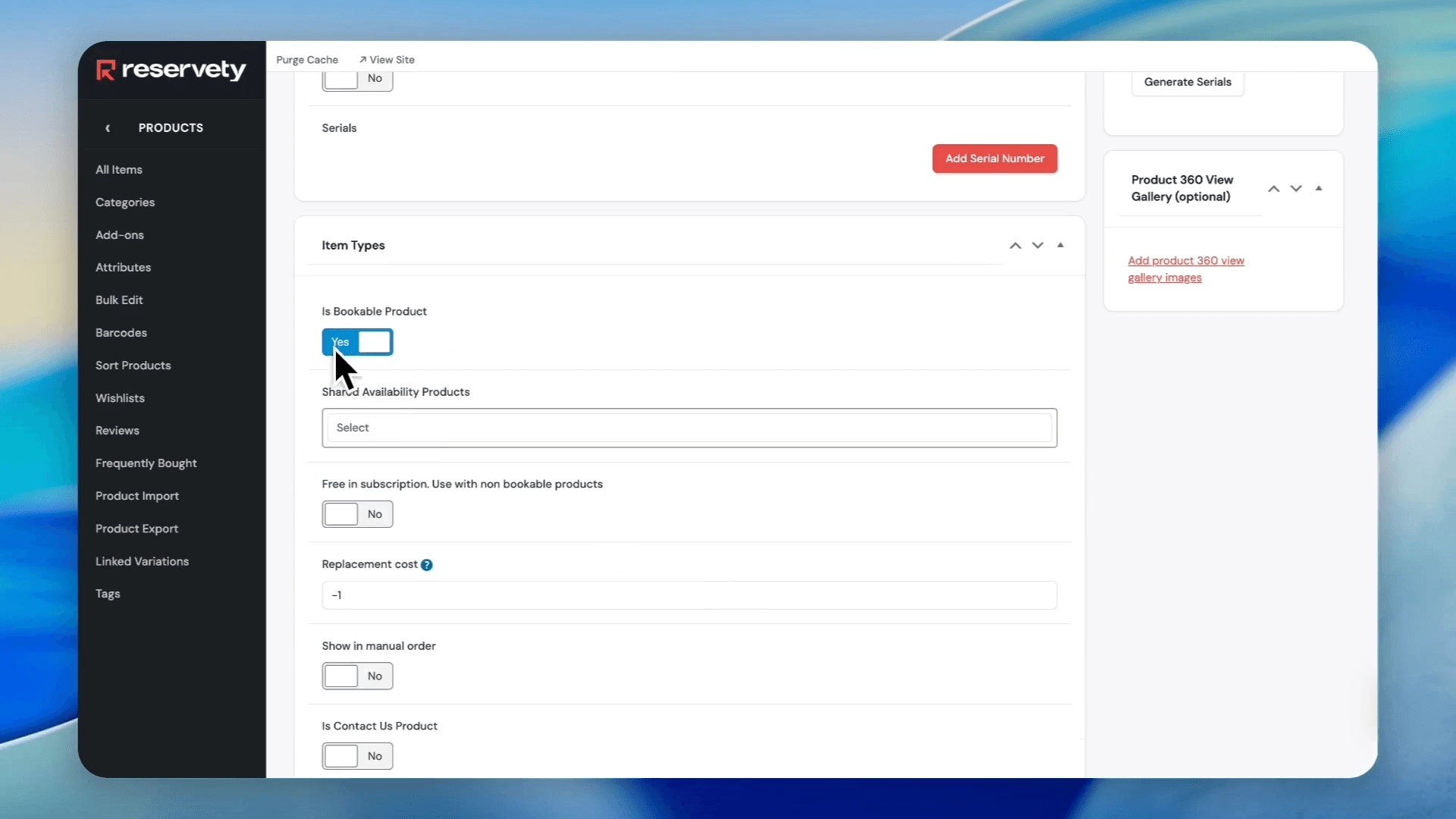Open Product Import in sidebar
The height and width of the screenshot is (819, 1456).
click(137, 496)
